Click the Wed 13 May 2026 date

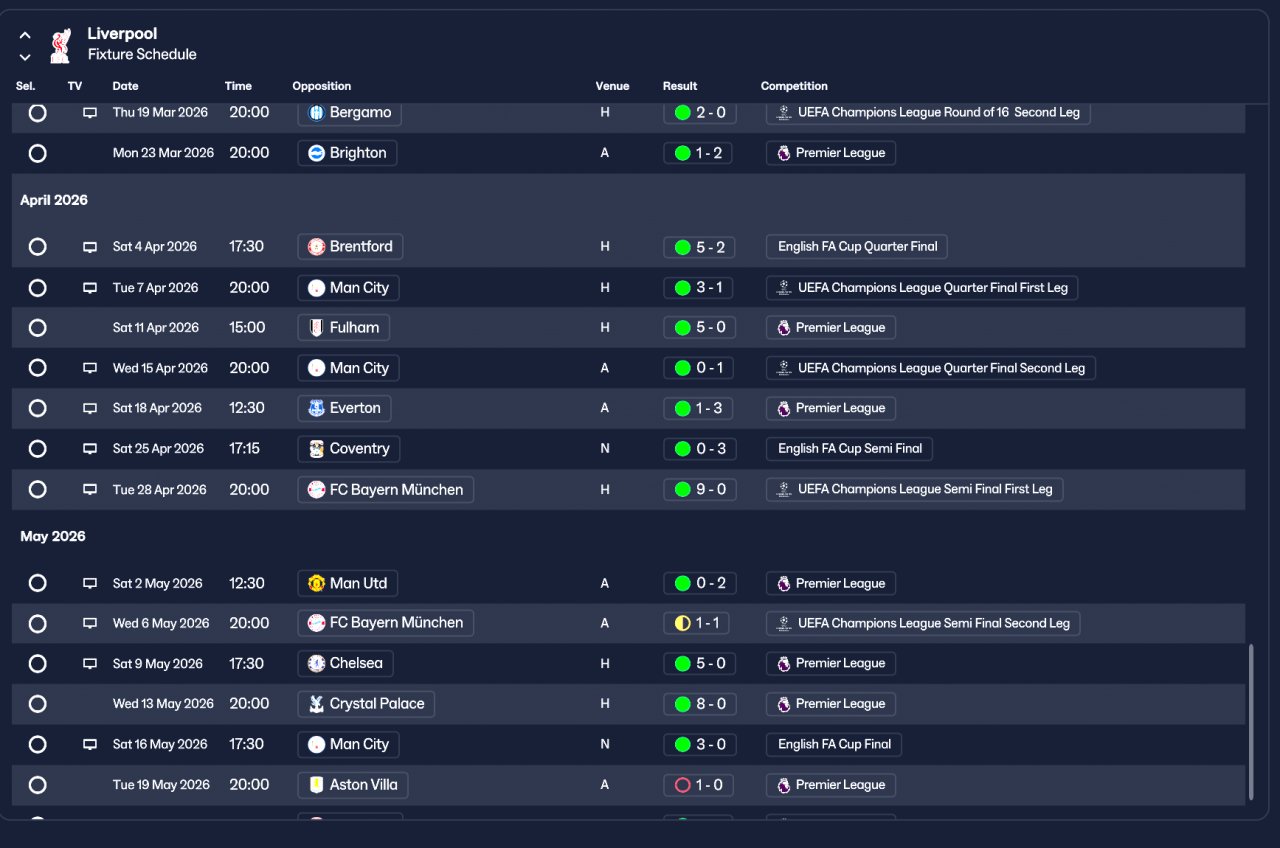pos(163,704)
